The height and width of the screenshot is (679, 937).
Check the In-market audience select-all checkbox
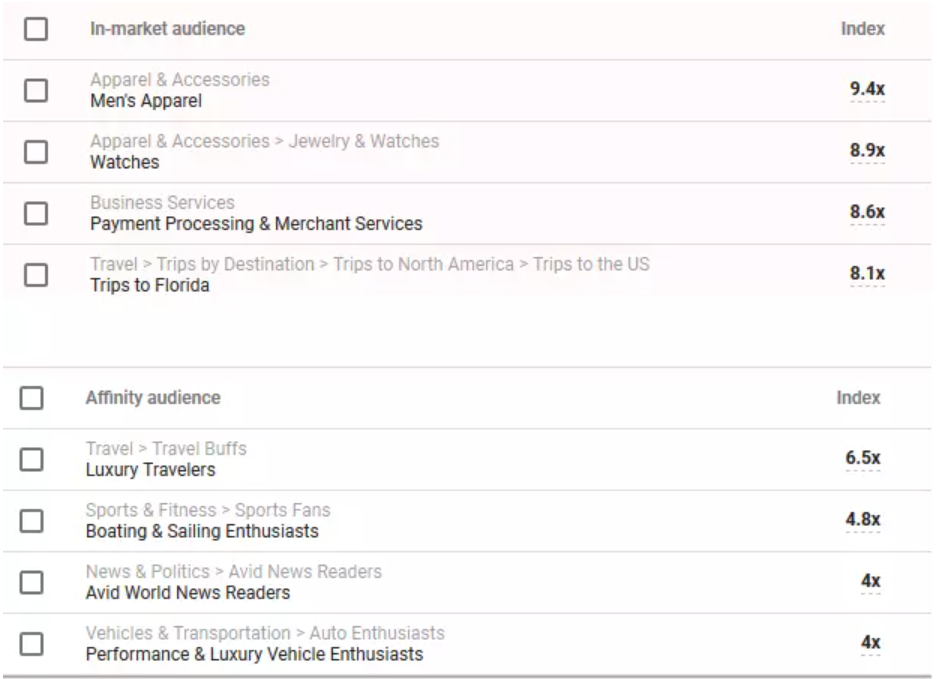pos(36,29)
